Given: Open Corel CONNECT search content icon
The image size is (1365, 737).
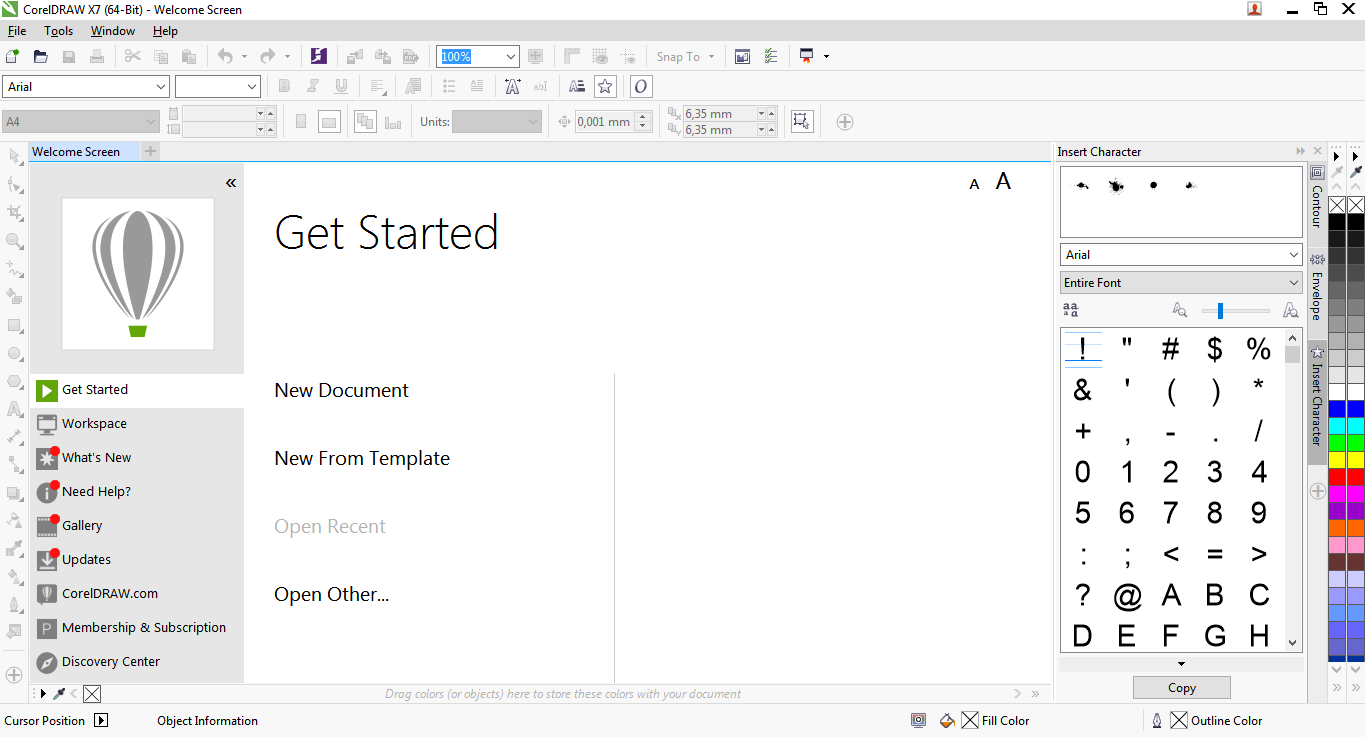Looking at the screenshot, I should [319, 56].
